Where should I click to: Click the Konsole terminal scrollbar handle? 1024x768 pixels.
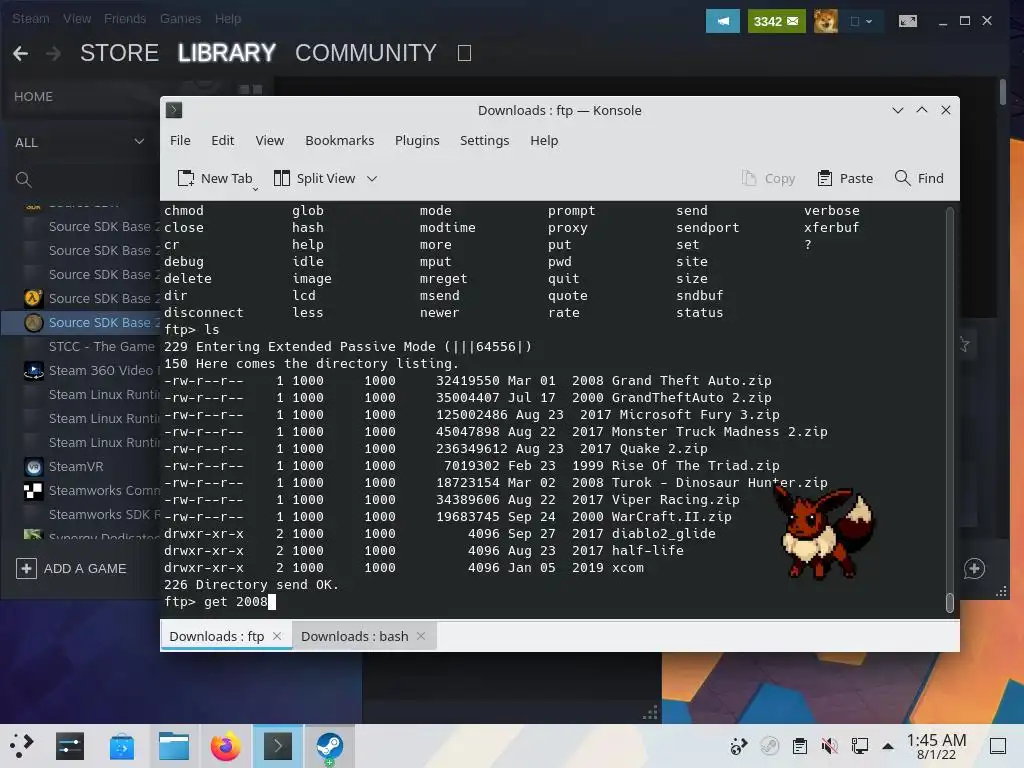950,603
